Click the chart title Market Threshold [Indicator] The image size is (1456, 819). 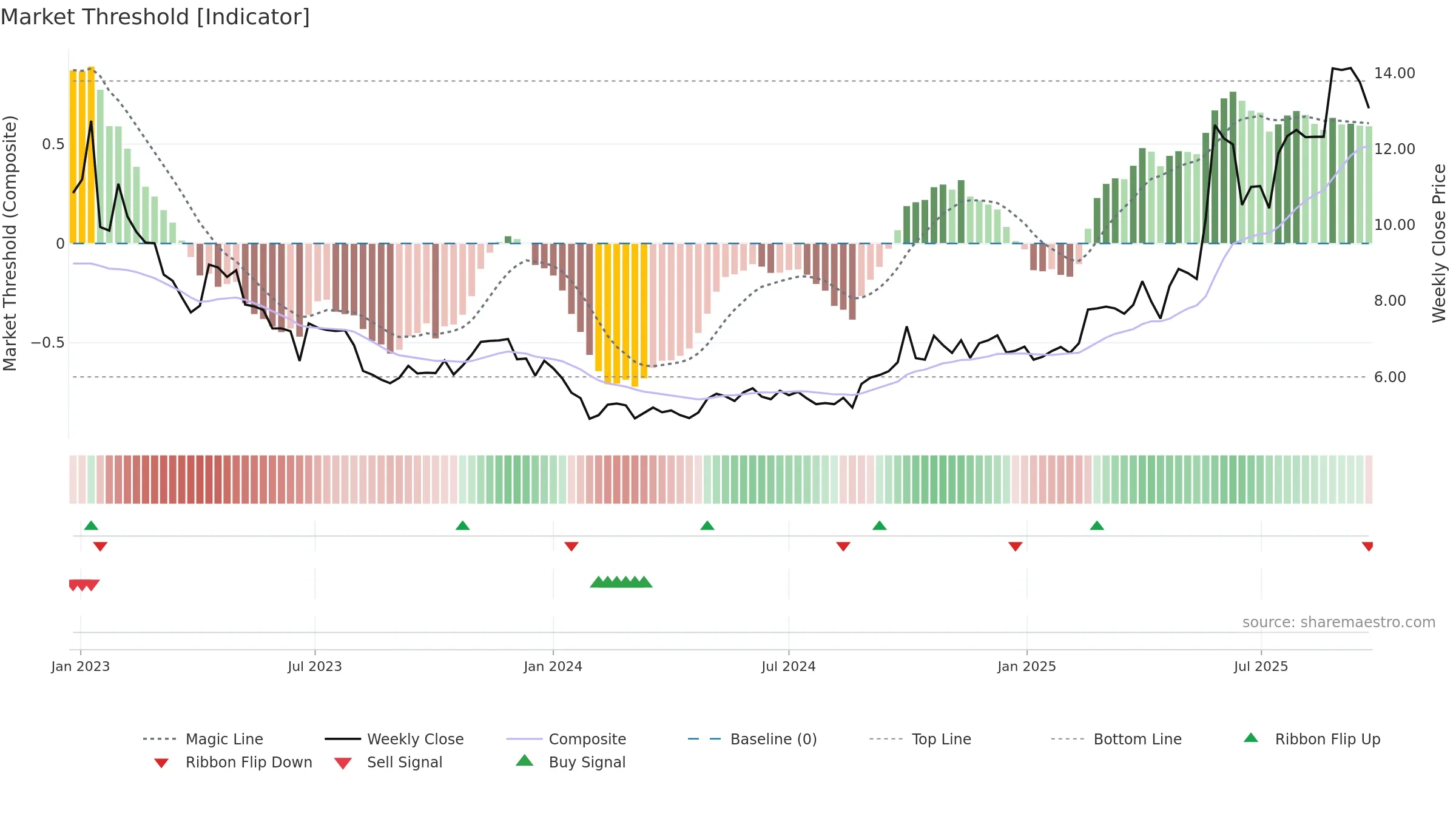click(x=155, y=17)
